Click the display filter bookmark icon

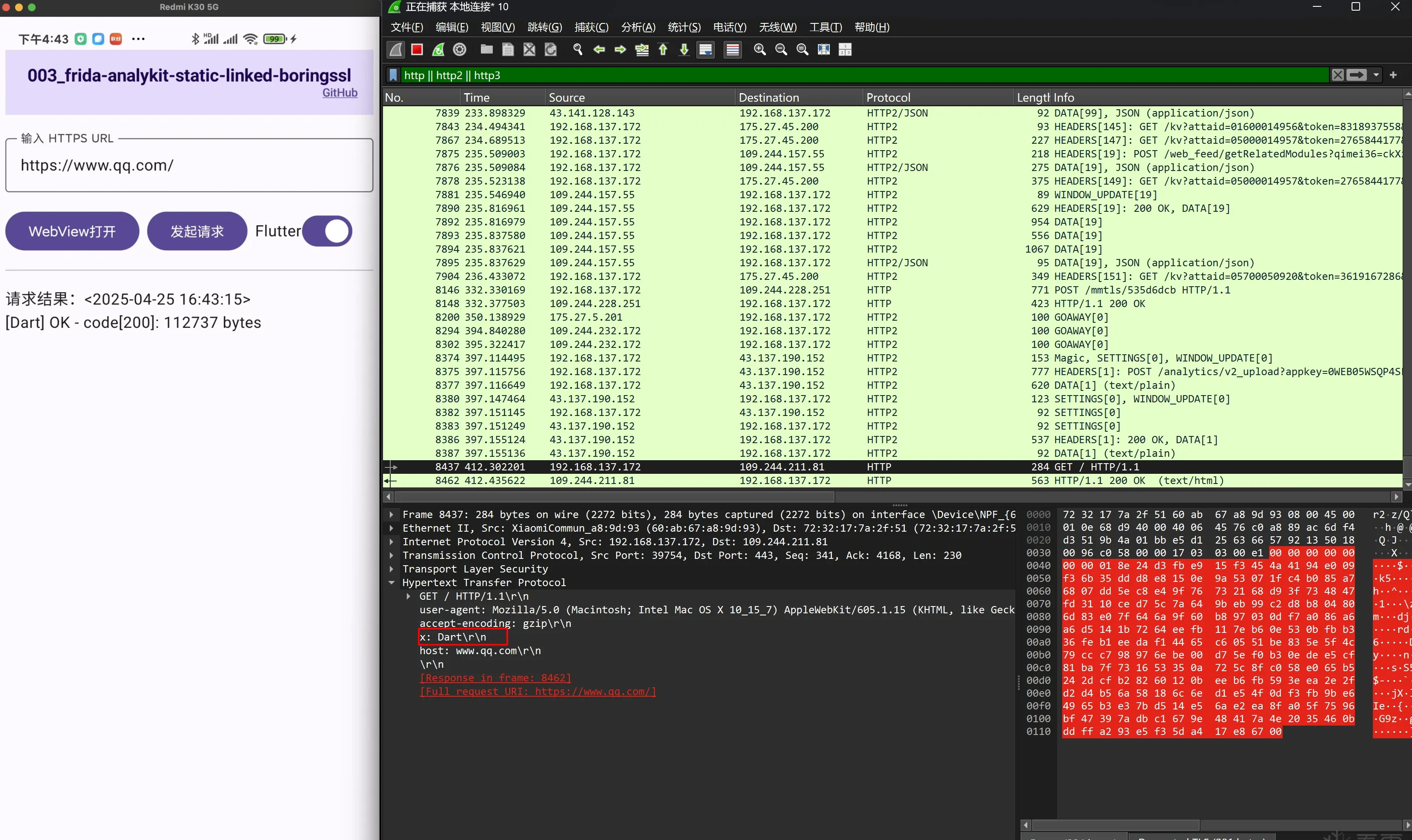tap(394, 75)
